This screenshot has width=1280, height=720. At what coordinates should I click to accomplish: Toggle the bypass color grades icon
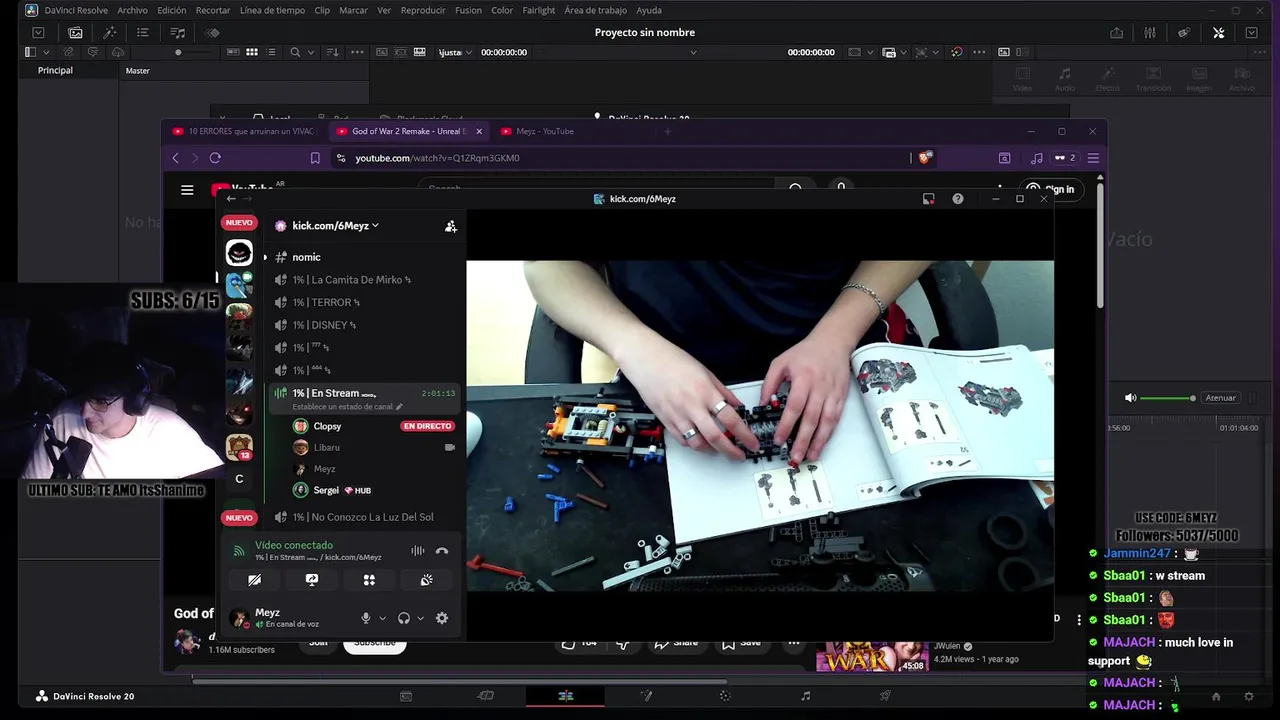(956, 52)
